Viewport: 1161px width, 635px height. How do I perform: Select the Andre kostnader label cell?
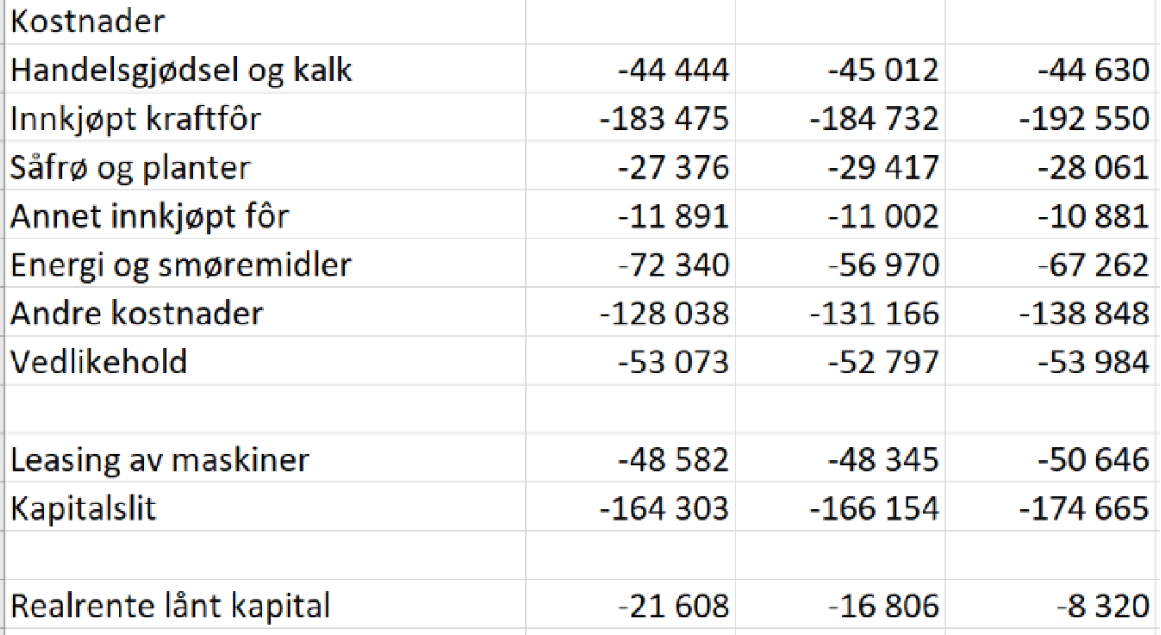(x=137, y=313)
